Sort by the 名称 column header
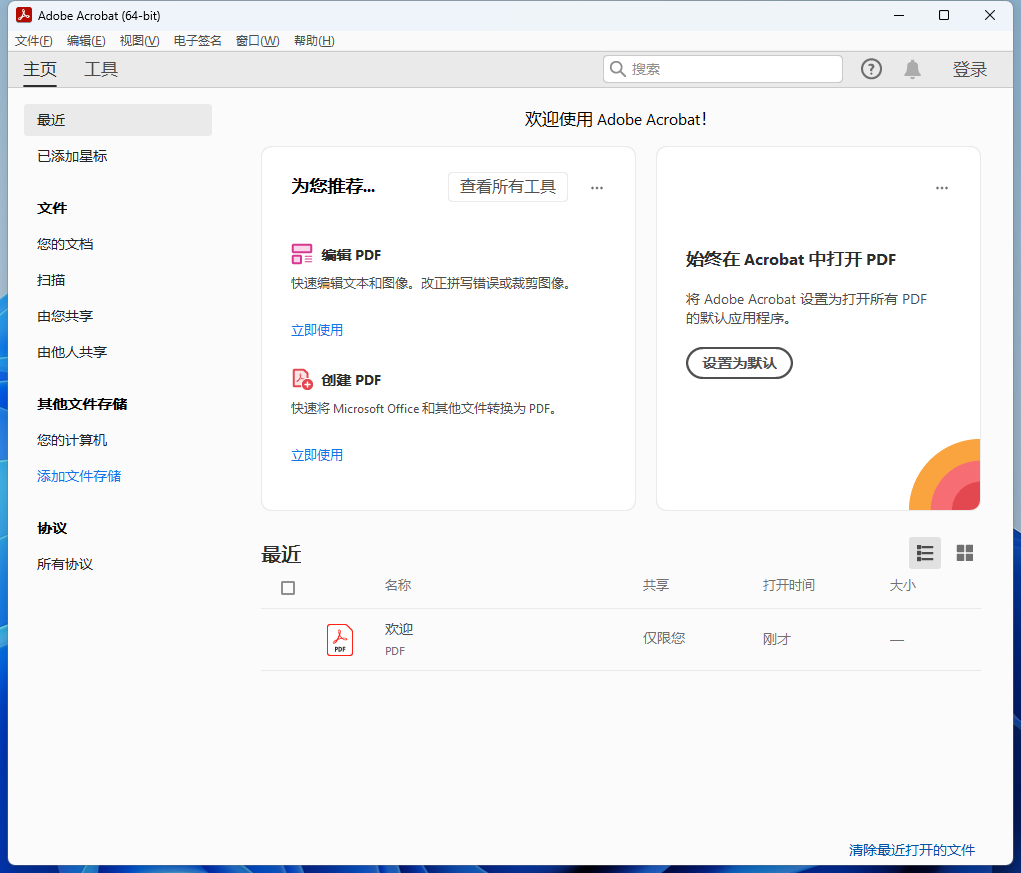Image resolution: width=1021 pixels, height=873 pixels. coord(397,585)
